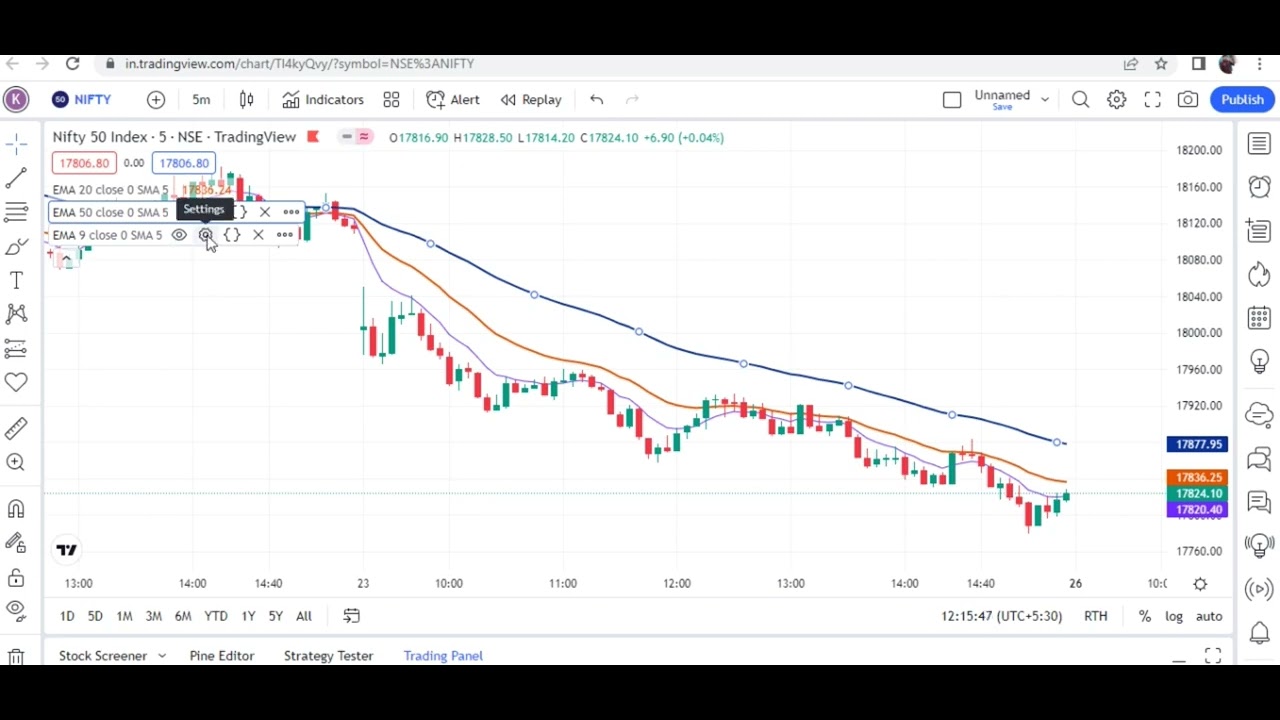Open the Pine Editor tab
This screenshot has height=720, width=1280.
tap(222, 656)
